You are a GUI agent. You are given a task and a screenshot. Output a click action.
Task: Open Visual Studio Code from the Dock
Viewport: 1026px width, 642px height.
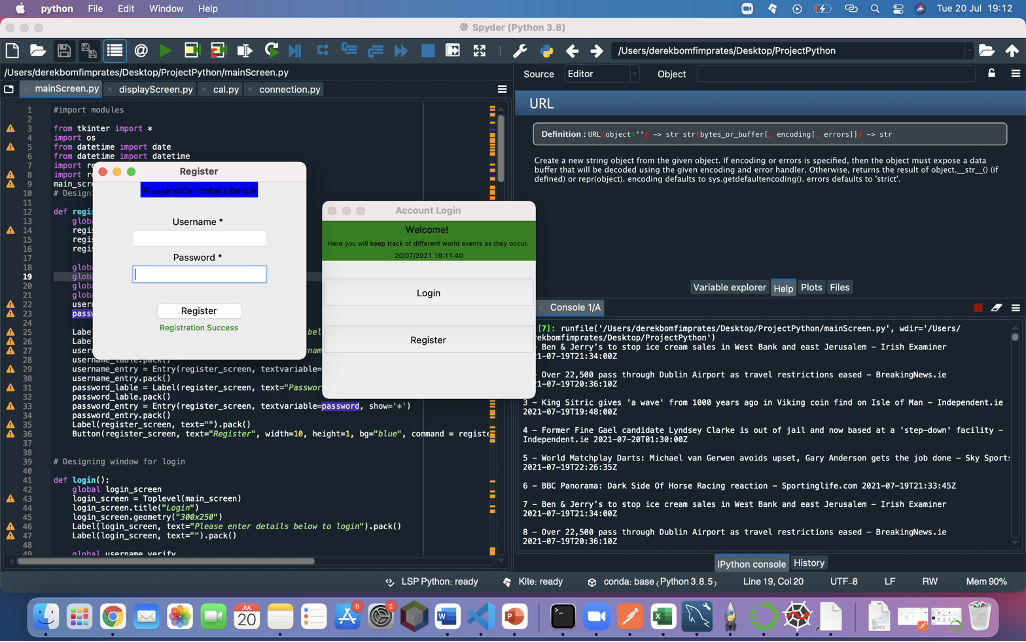click(x=481, y=616)
